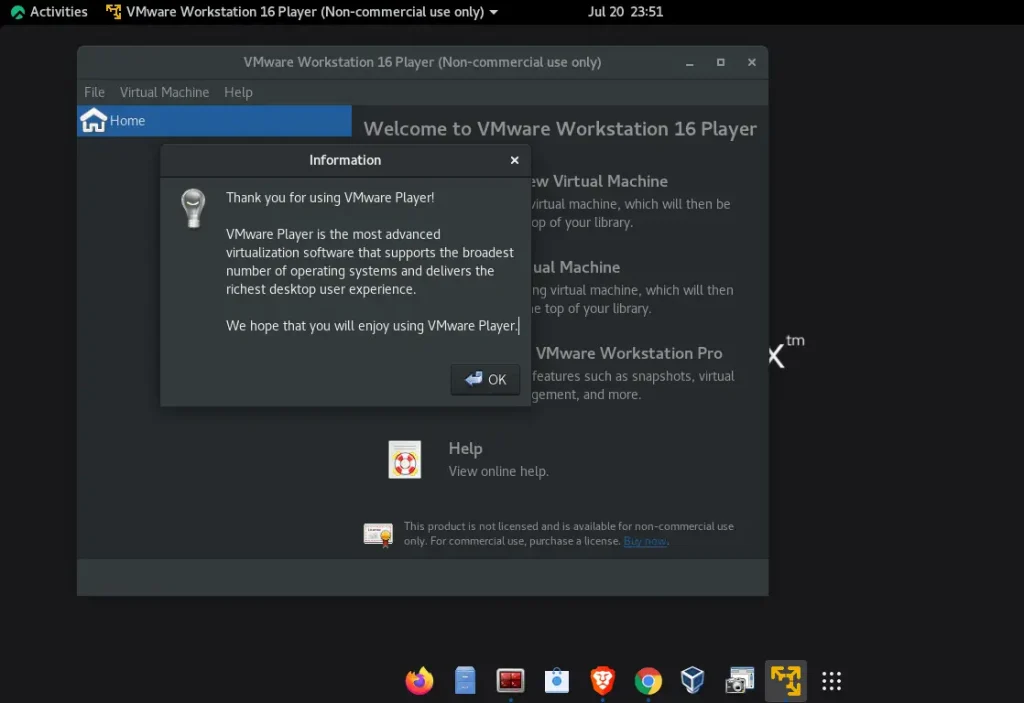Open VirtualBox from the dock
The image size is (1024, 703).
coord(692,681)
